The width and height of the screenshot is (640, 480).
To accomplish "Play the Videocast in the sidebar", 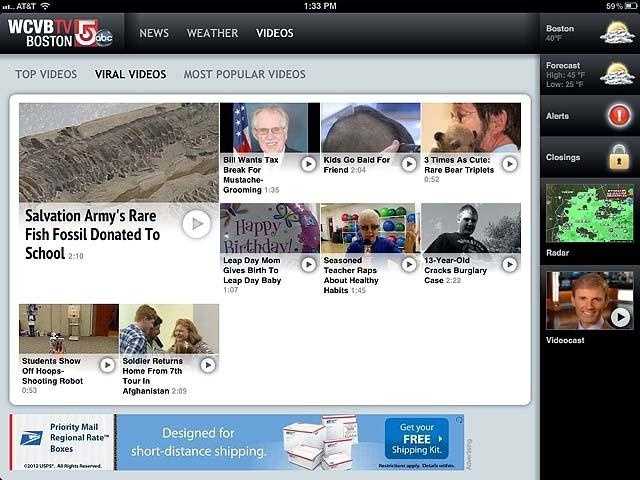I will click(x=620, y=317).
